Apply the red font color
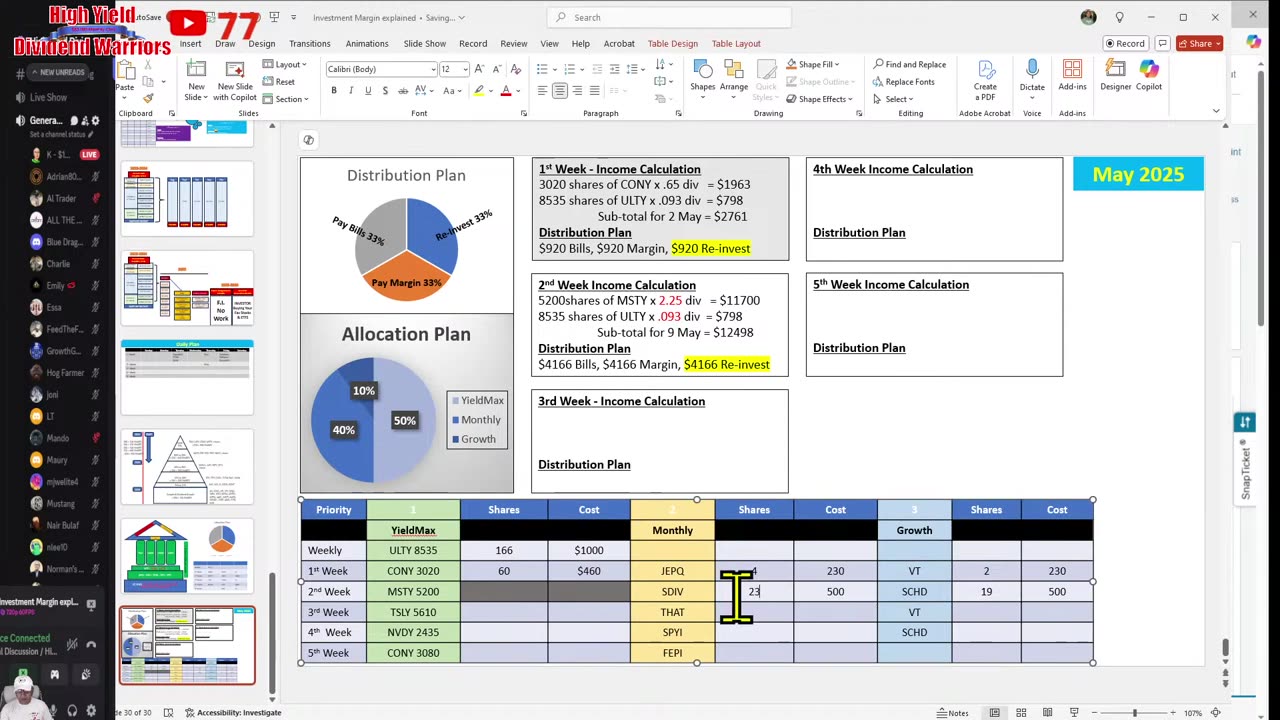The image size is (1280, 720). click(x=506, y=91)
